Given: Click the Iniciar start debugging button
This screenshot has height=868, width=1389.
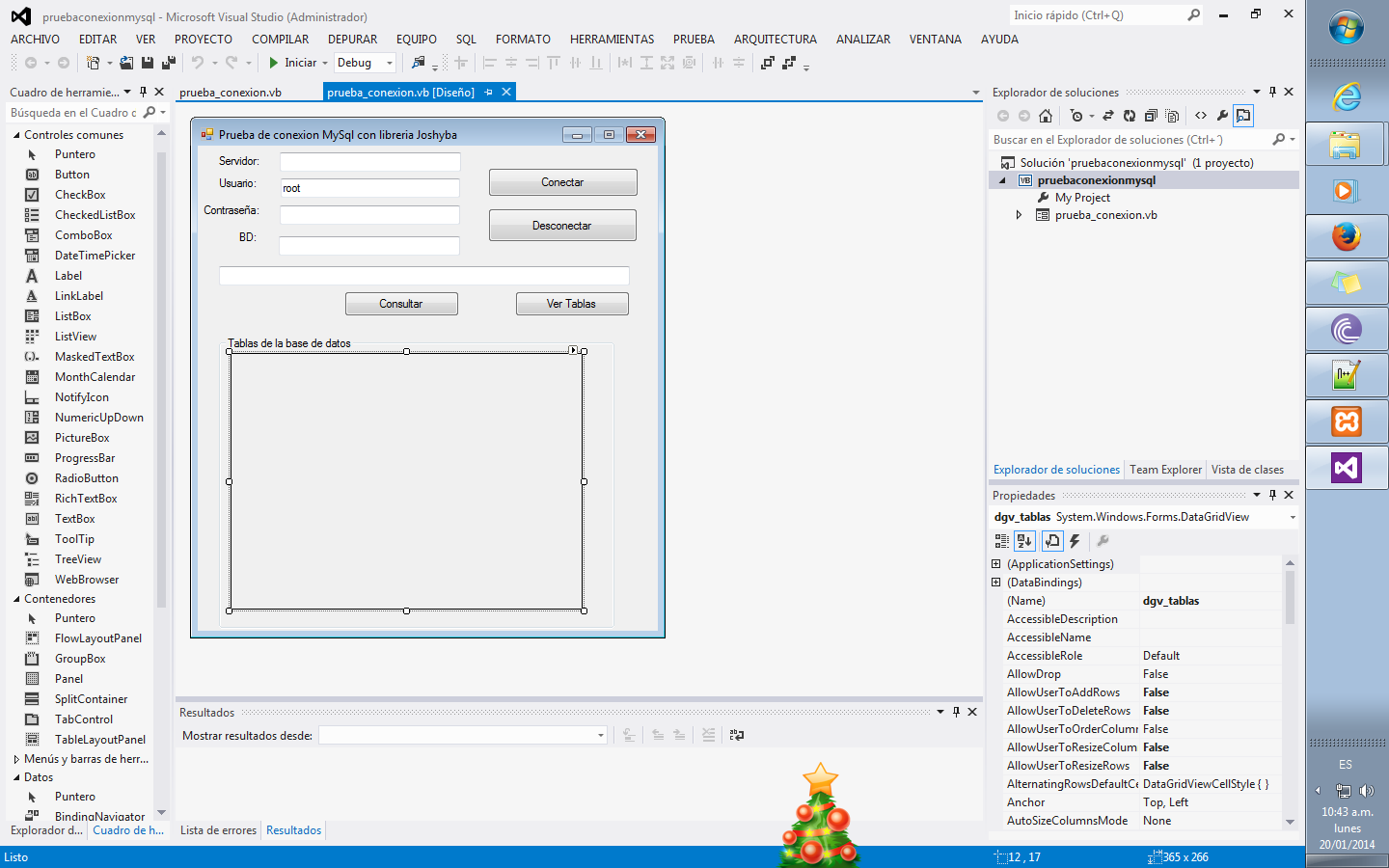Looking at the screenshot, I should (x=292, y=63).
